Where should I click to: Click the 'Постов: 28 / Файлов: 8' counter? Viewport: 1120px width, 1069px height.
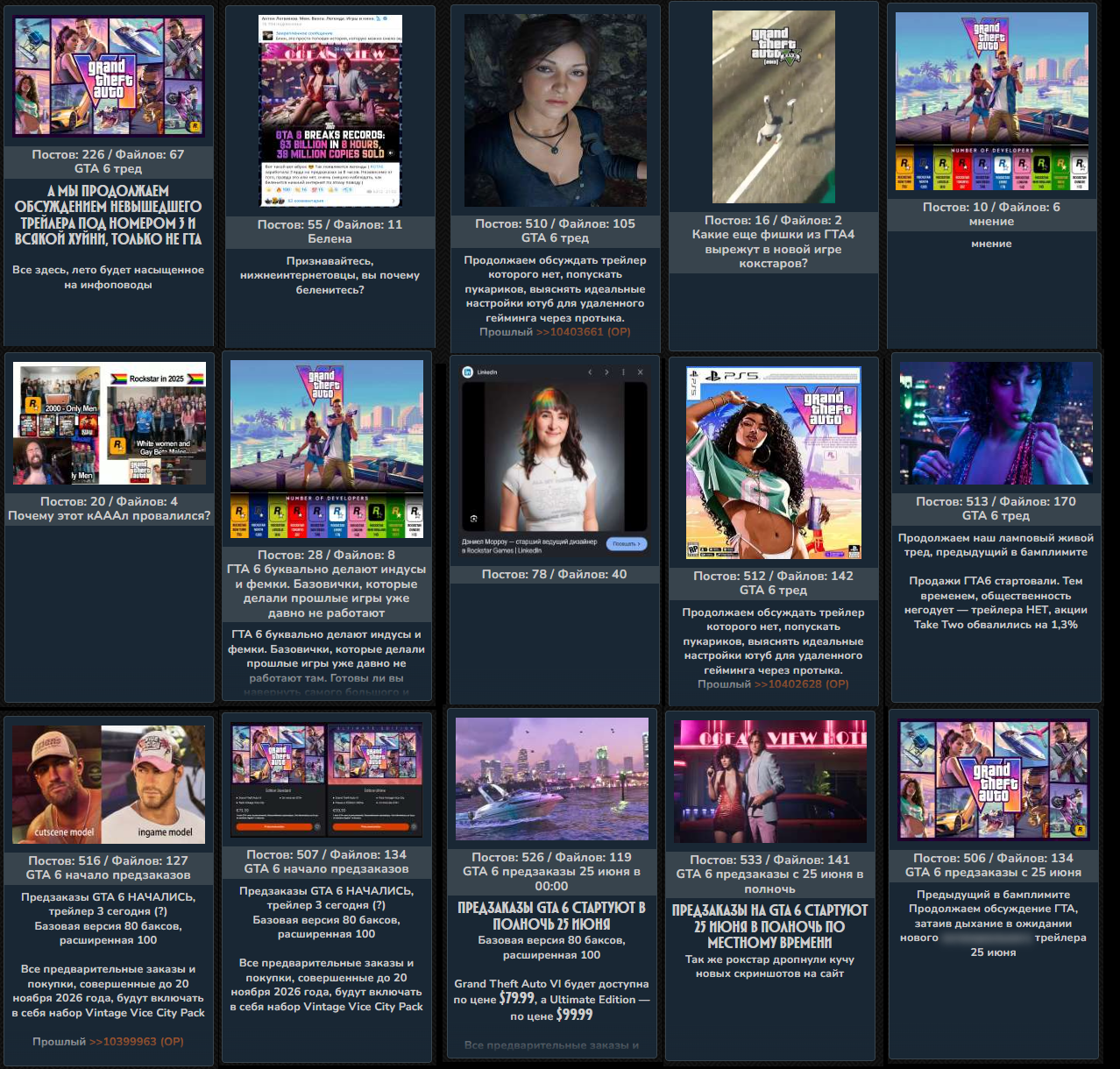coord(327,555)
